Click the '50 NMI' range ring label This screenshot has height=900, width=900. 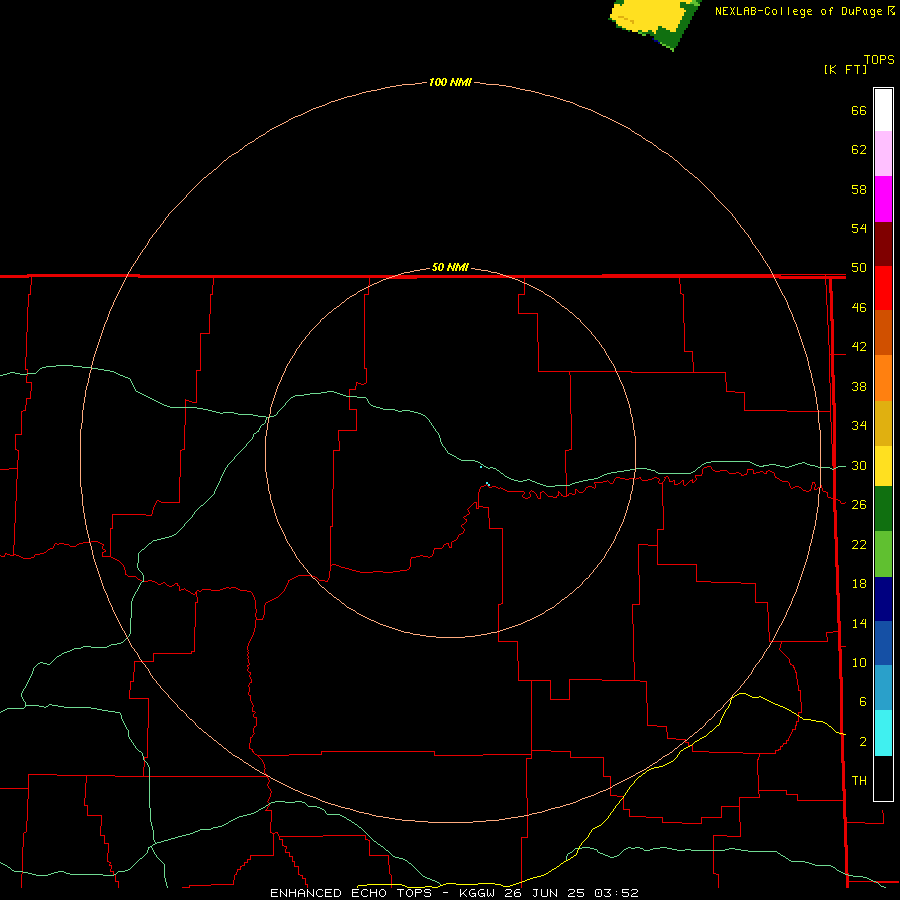(450, 267)
